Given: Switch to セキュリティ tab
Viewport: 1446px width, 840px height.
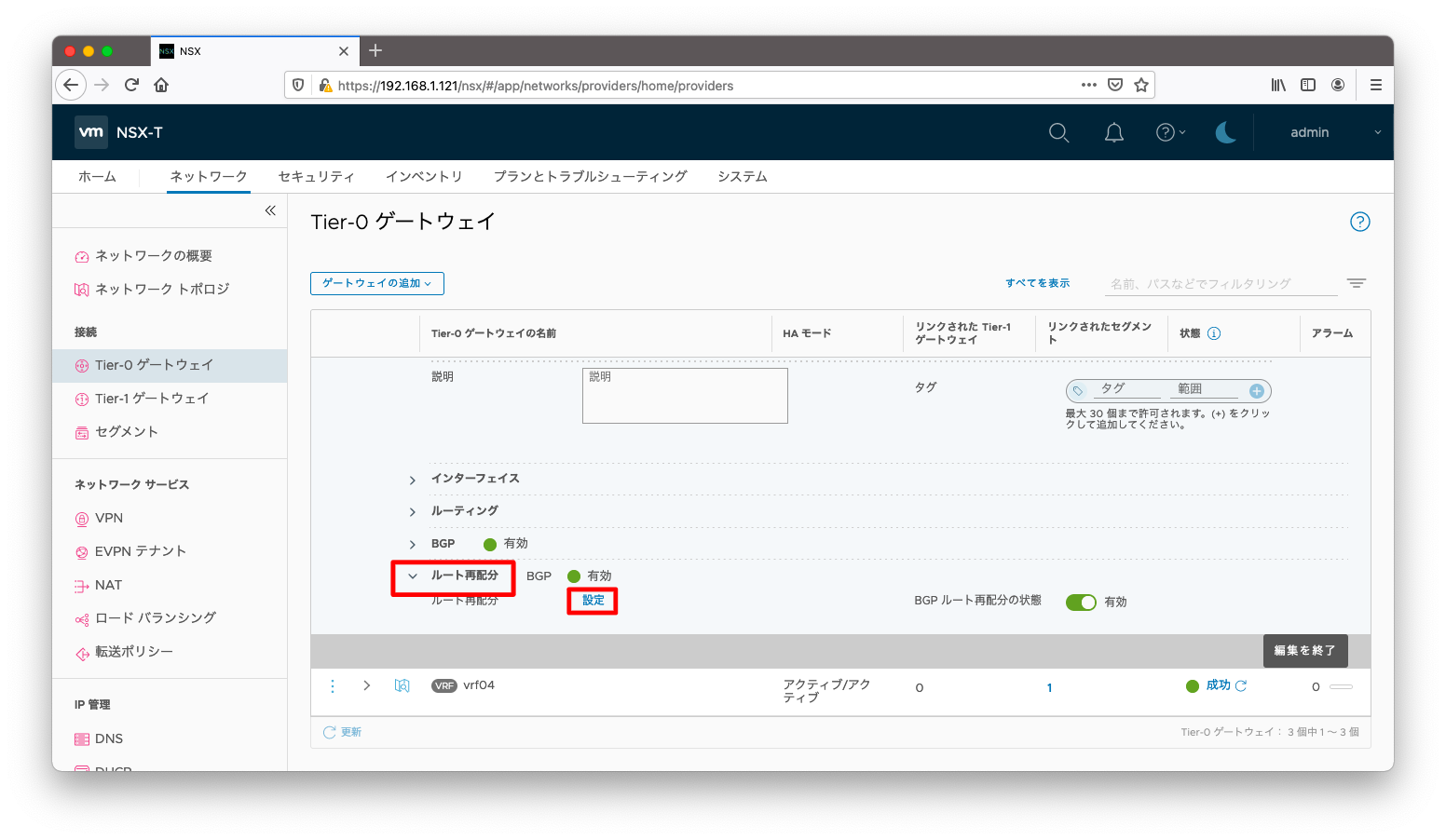Looking at the screenshot, I should [x=317, y=177].
